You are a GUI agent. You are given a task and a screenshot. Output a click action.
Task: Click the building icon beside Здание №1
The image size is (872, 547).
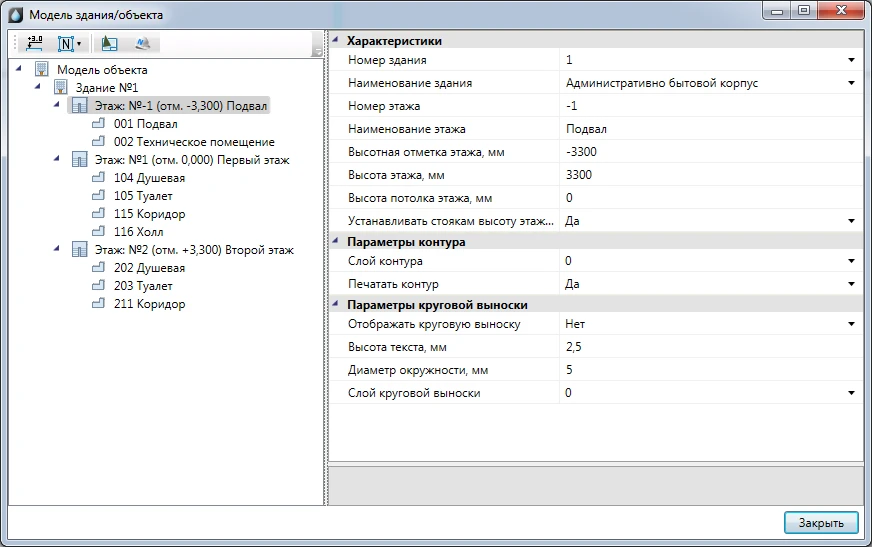coord(60,88)
